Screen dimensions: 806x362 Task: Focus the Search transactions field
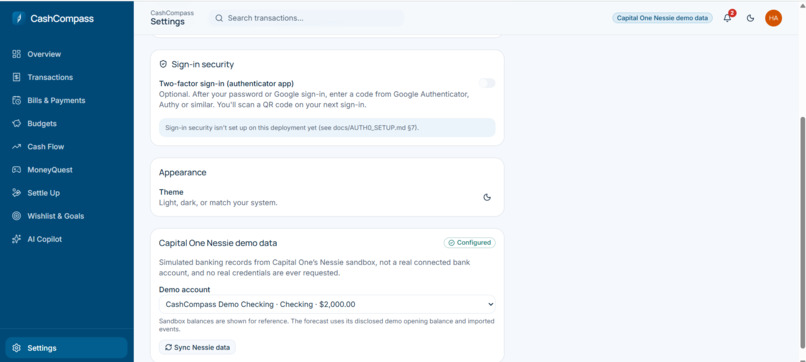click(306, 18)
